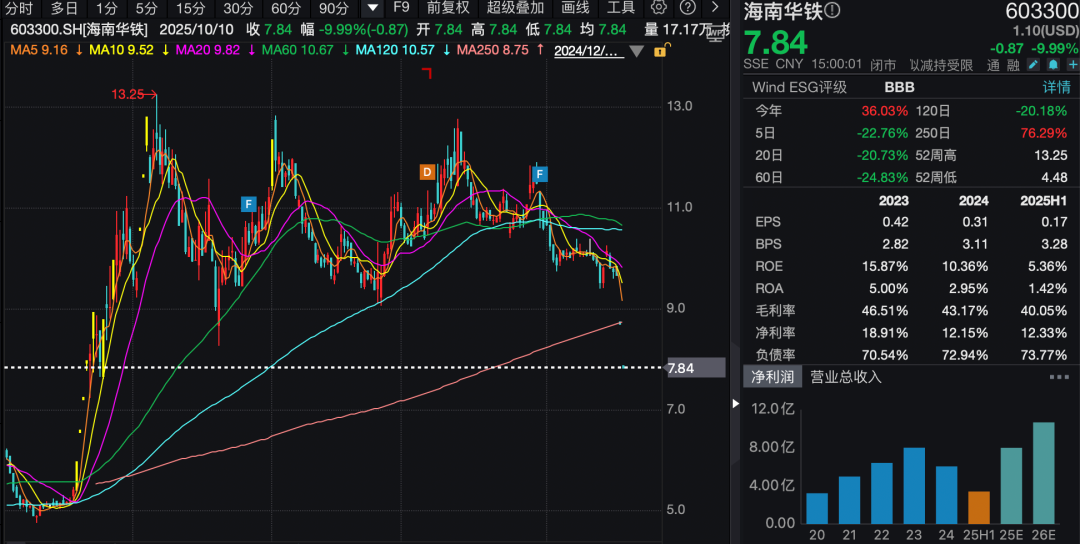Open the 详情 ESG details link
The image size is (1080, 544).
tap(1056, 87)
